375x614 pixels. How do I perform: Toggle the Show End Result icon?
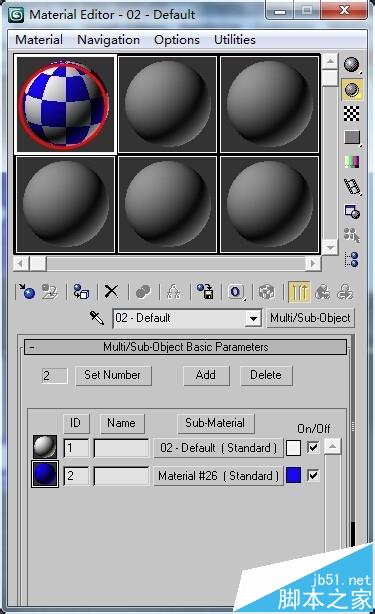pos(299,292)
